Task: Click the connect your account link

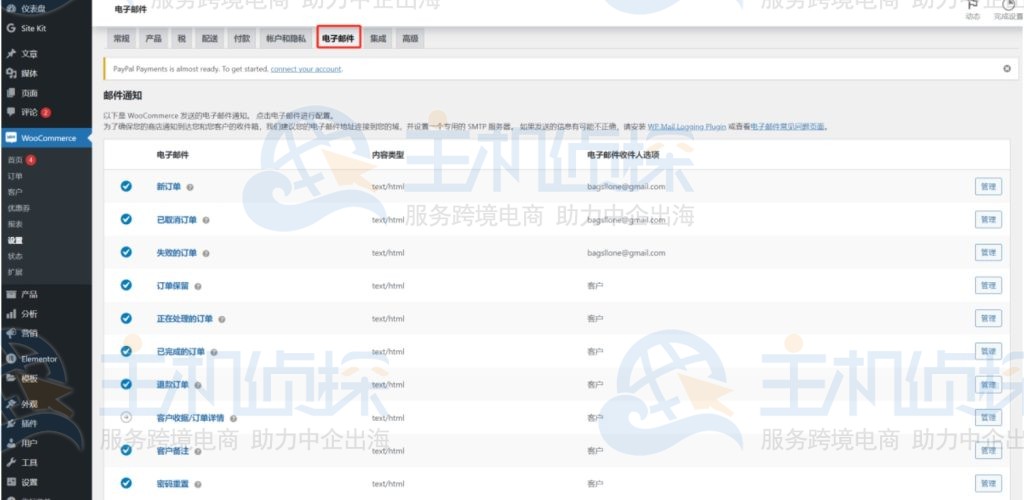Action: 306,69
